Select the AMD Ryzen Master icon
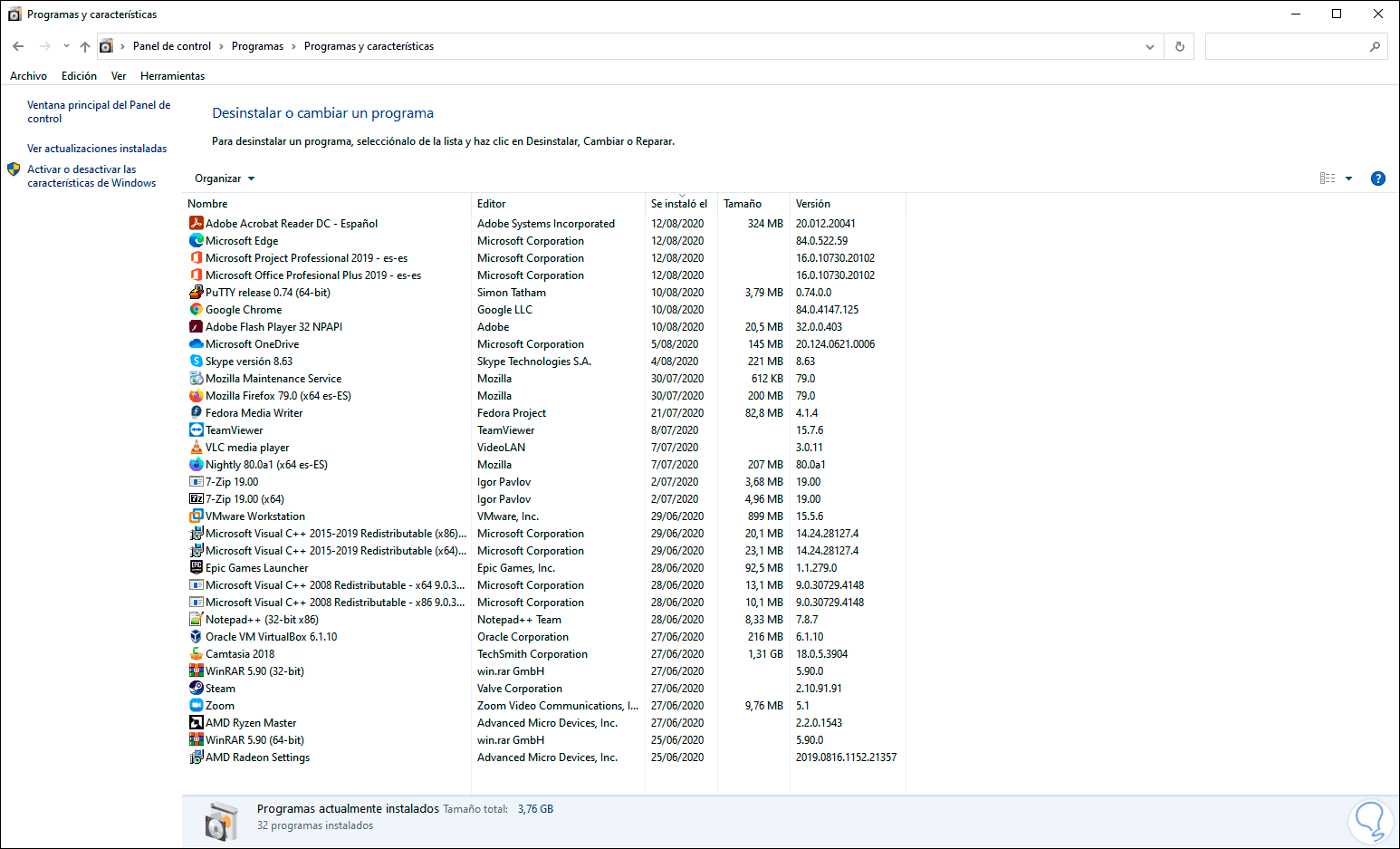 click(196, 722)
